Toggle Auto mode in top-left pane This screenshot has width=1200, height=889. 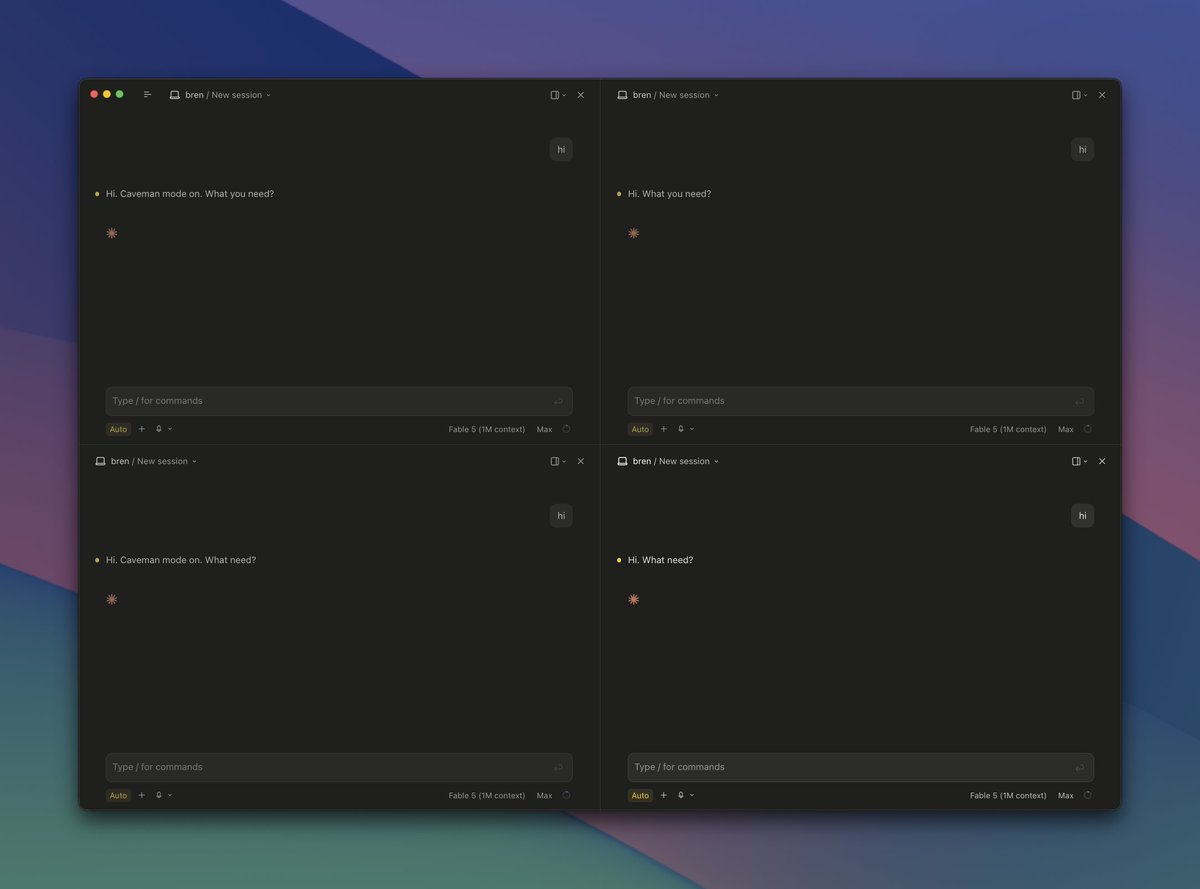(x=118, y=429)
